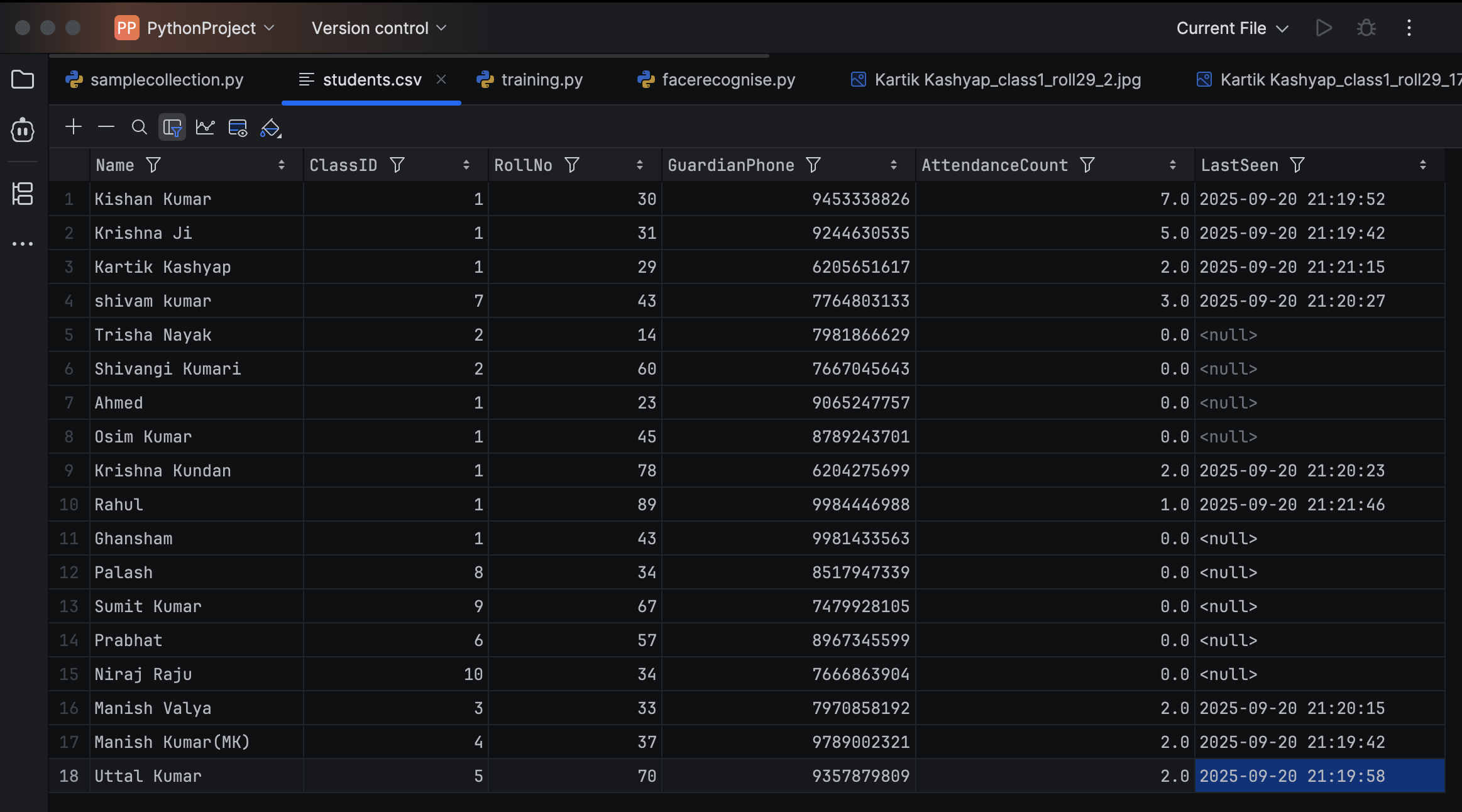Switch to the facerecognise.py tab

coord(717,80)
